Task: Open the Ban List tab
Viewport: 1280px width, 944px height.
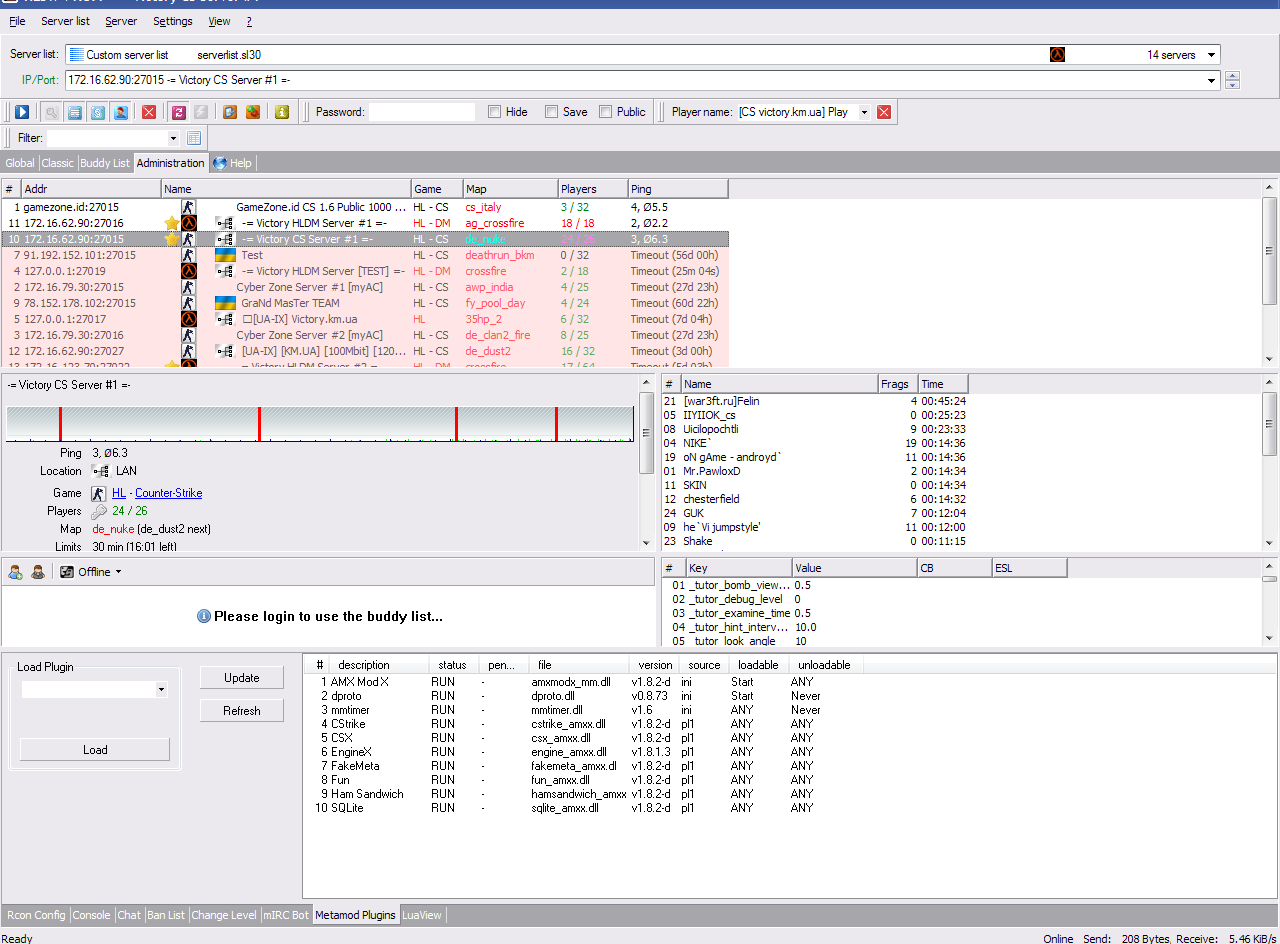Action: (x=166, y=915)
